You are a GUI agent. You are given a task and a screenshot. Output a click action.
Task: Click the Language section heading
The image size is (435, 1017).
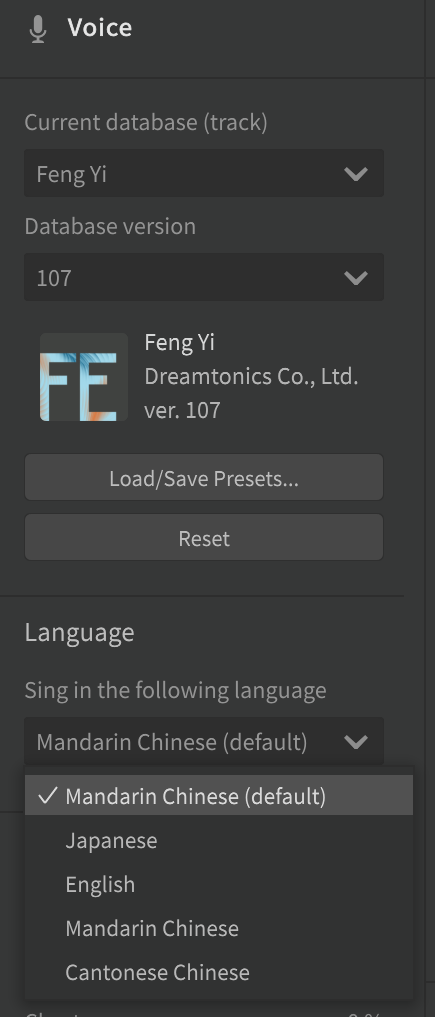(79, 632)
